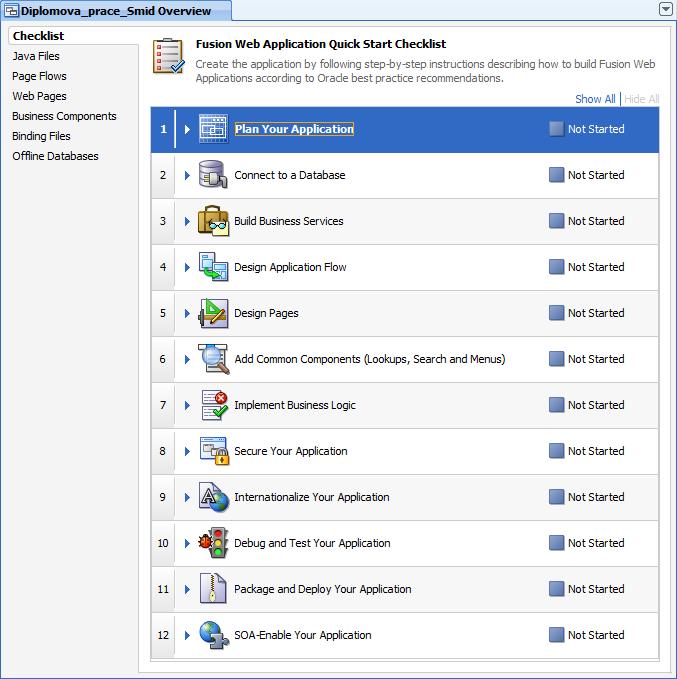This screenshot has height=679, width=677.
Task: Toggle status checkbox for Add Common Components
Action: [556, 359]
